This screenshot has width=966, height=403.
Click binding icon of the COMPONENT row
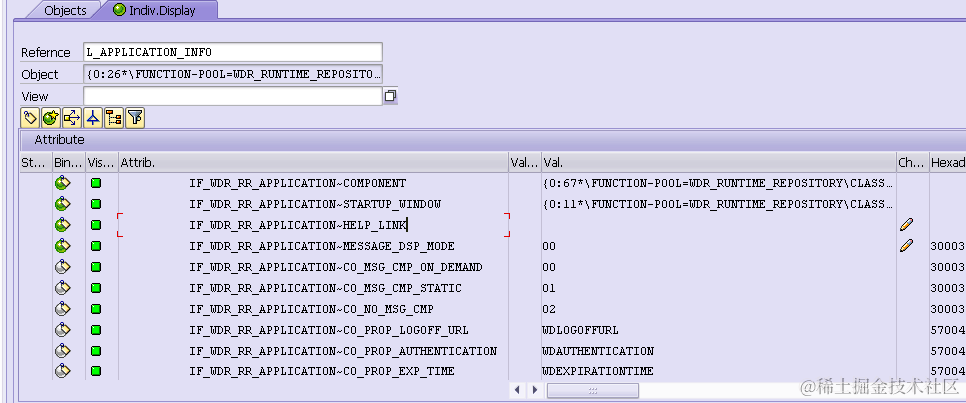coord(62,183)
